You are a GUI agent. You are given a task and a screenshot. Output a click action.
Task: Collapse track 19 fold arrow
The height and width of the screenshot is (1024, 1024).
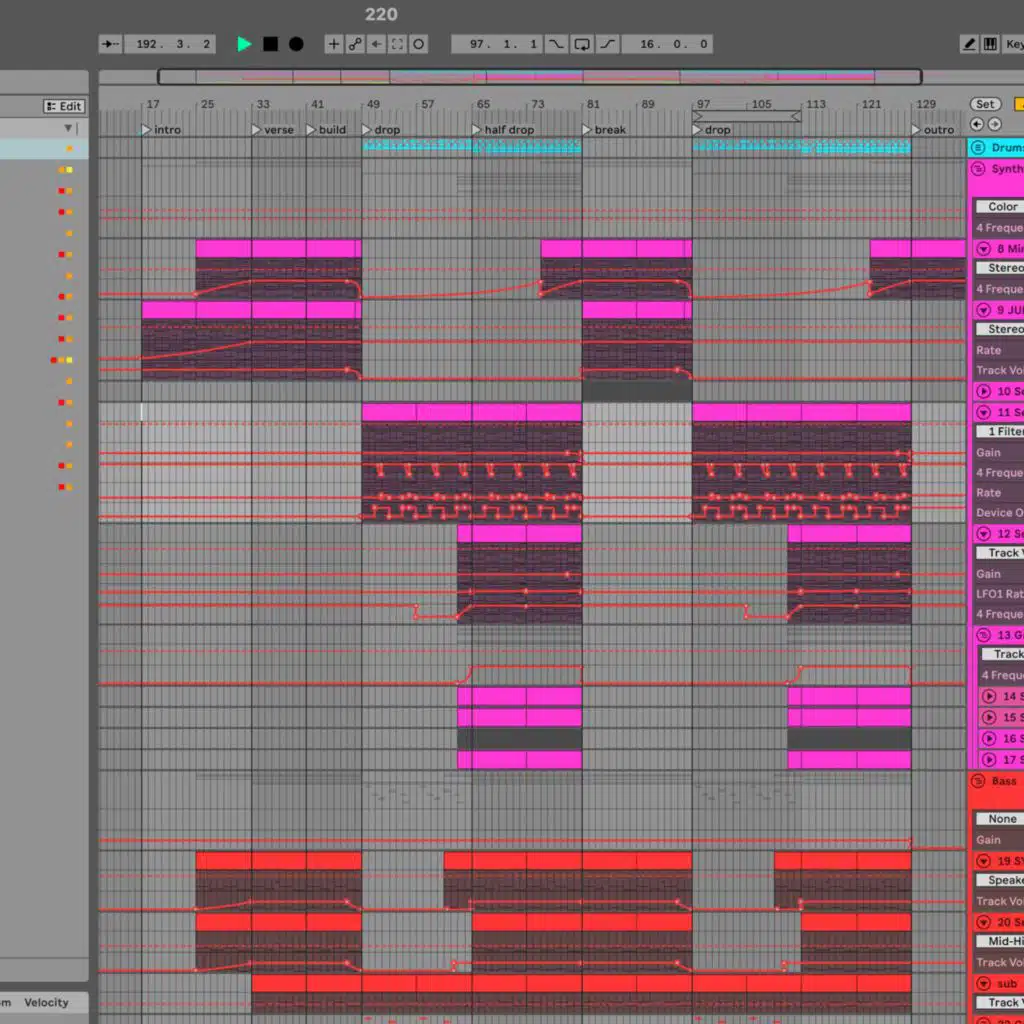(x=984, y=861)
